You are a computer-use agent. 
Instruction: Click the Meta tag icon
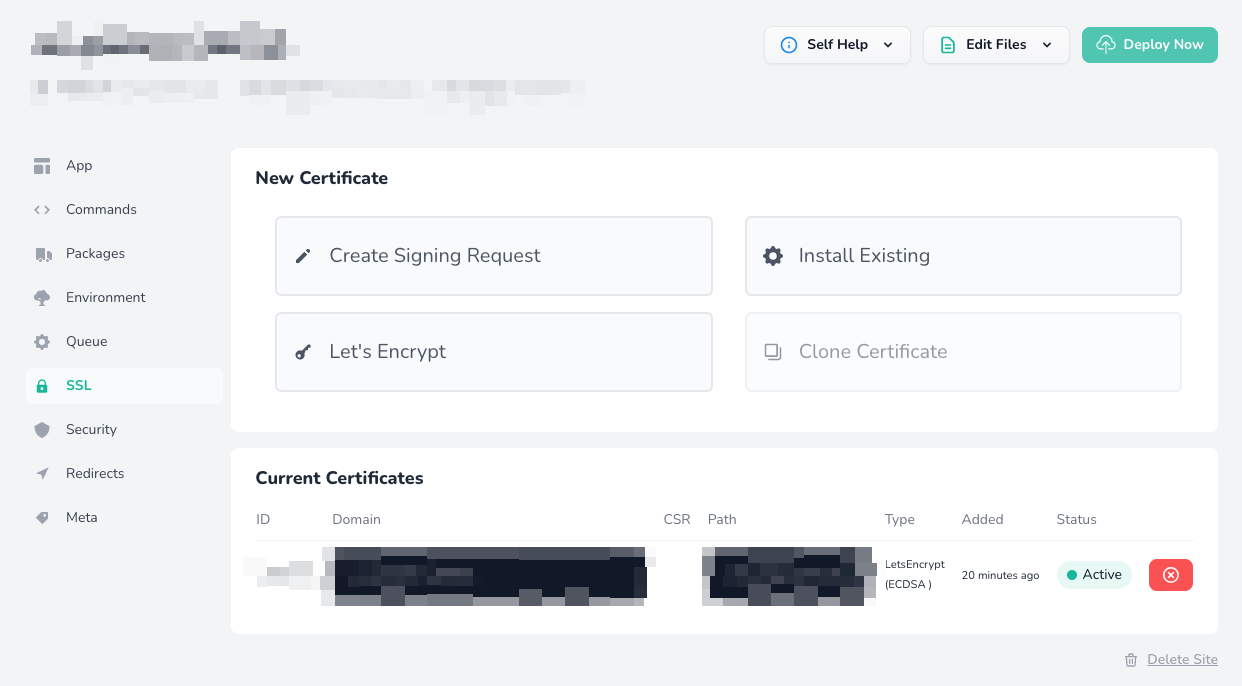click(42, 518)
